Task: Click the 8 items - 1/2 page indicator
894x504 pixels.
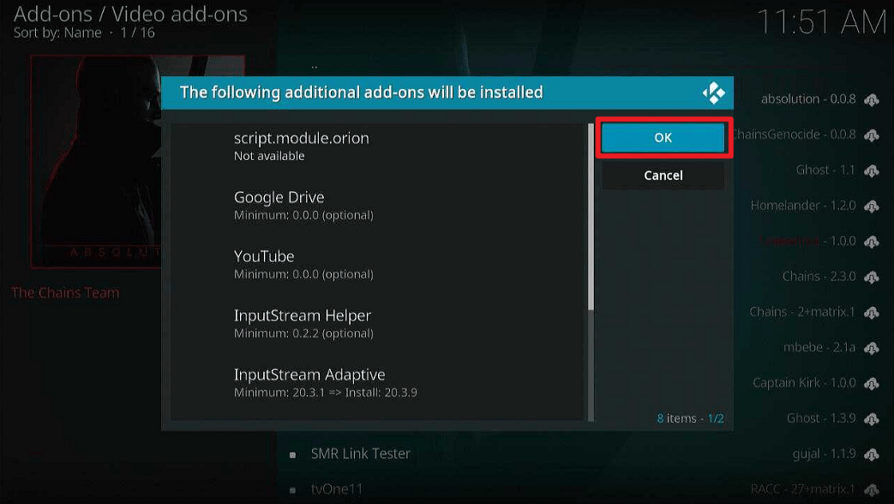Action: click(x=690, y=418)
